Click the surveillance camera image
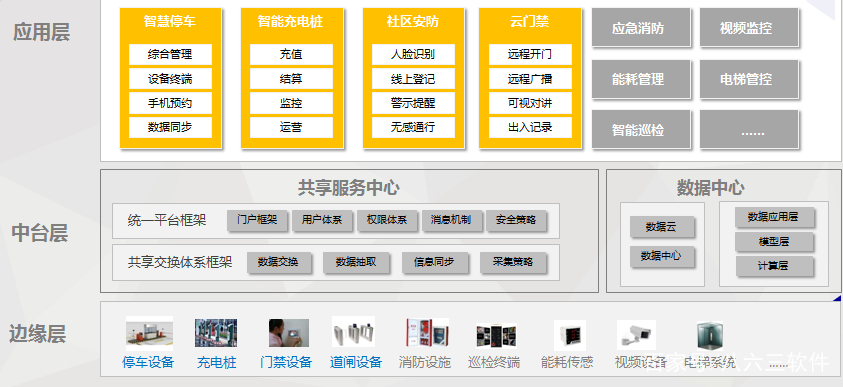Image resolution: width=843 pixels, height=387 pixels. 636,335
